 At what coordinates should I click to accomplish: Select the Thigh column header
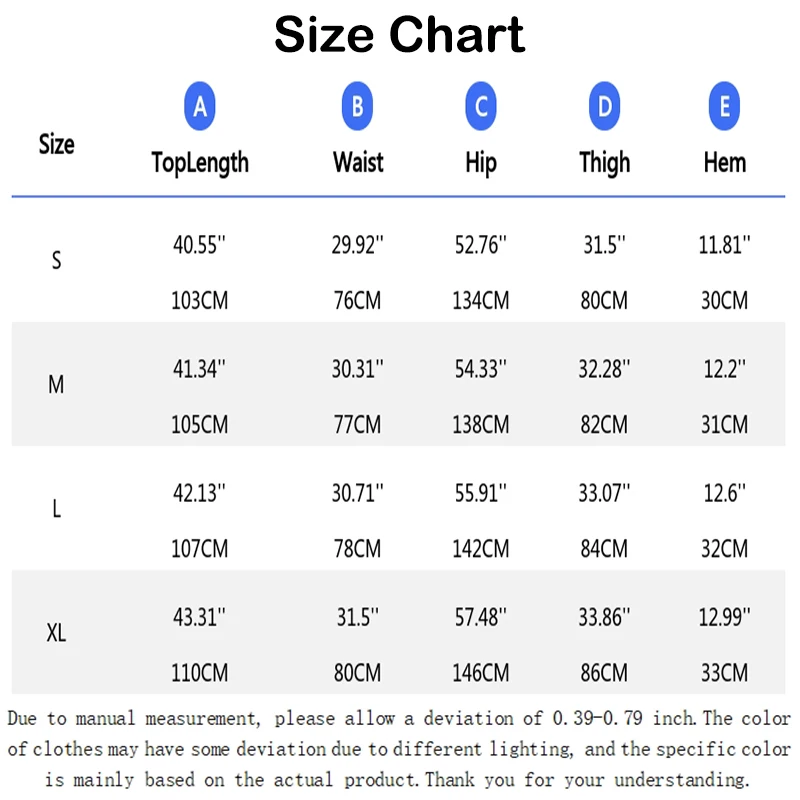[x=605, y=163]
